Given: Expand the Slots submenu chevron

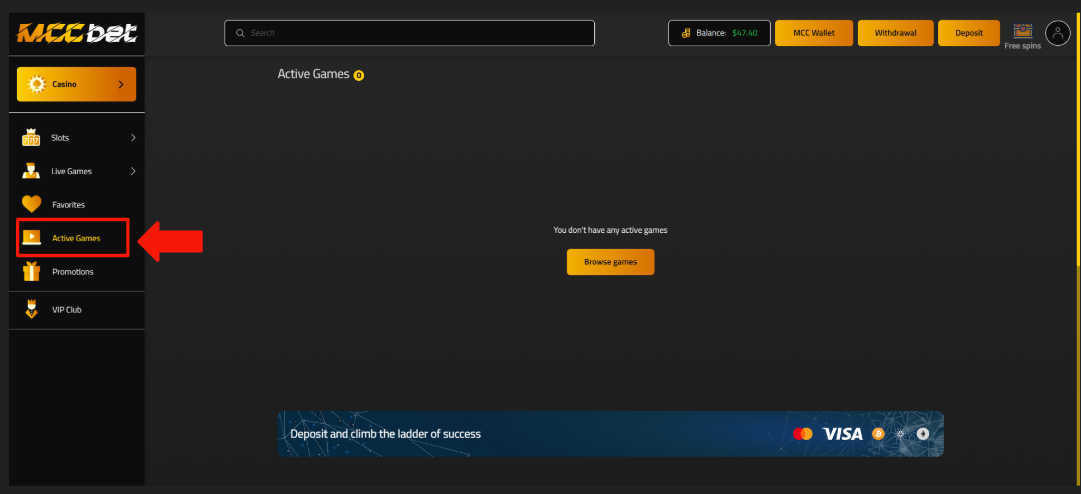Looking at the screenshot, I should tap(132, 137).
